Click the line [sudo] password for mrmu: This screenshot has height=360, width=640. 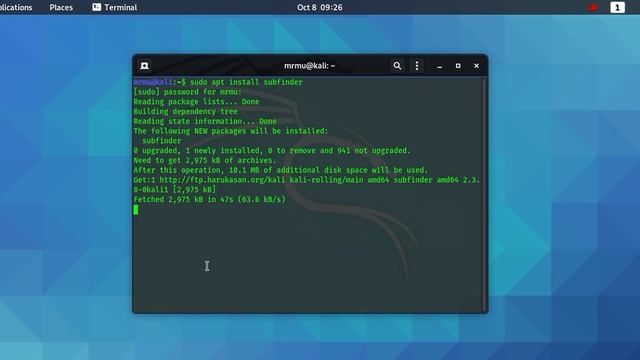tap(187, 92)
